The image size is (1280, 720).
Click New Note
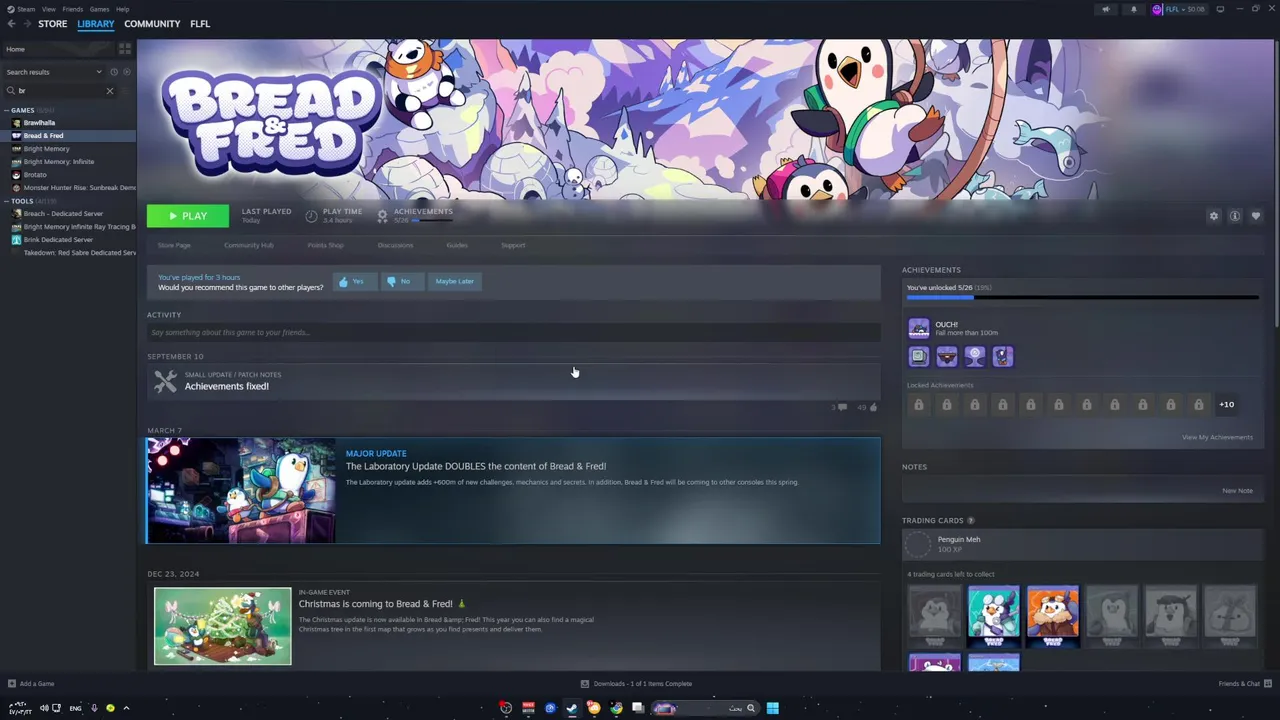(1237, 491)
